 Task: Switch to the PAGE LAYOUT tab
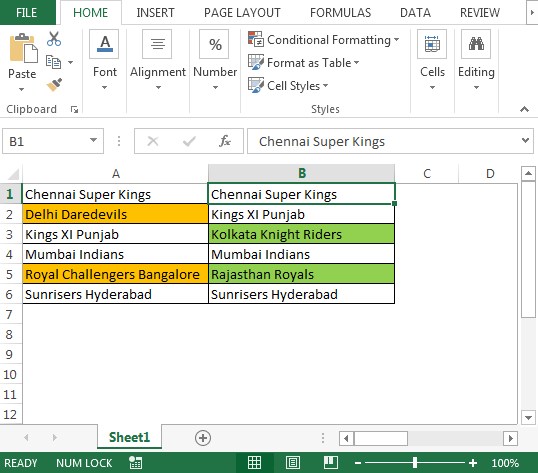[x=242, y=13]
